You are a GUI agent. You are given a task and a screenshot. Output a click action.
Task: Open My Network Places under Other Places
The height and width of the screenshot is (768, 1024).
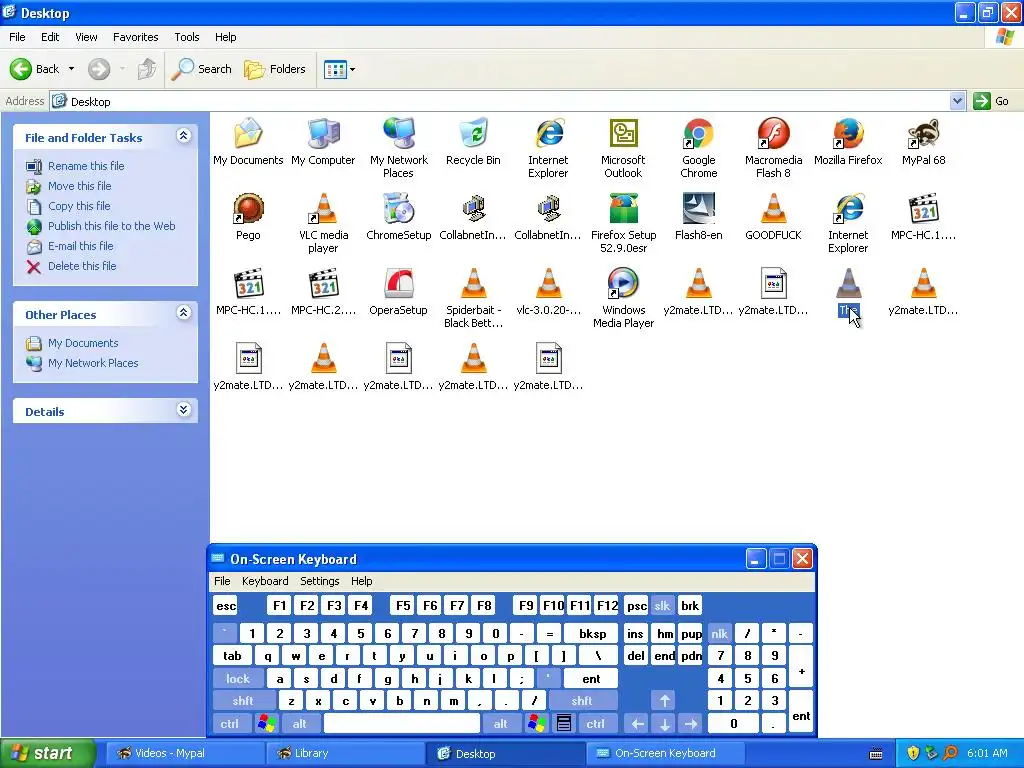(x=93, y=363)
